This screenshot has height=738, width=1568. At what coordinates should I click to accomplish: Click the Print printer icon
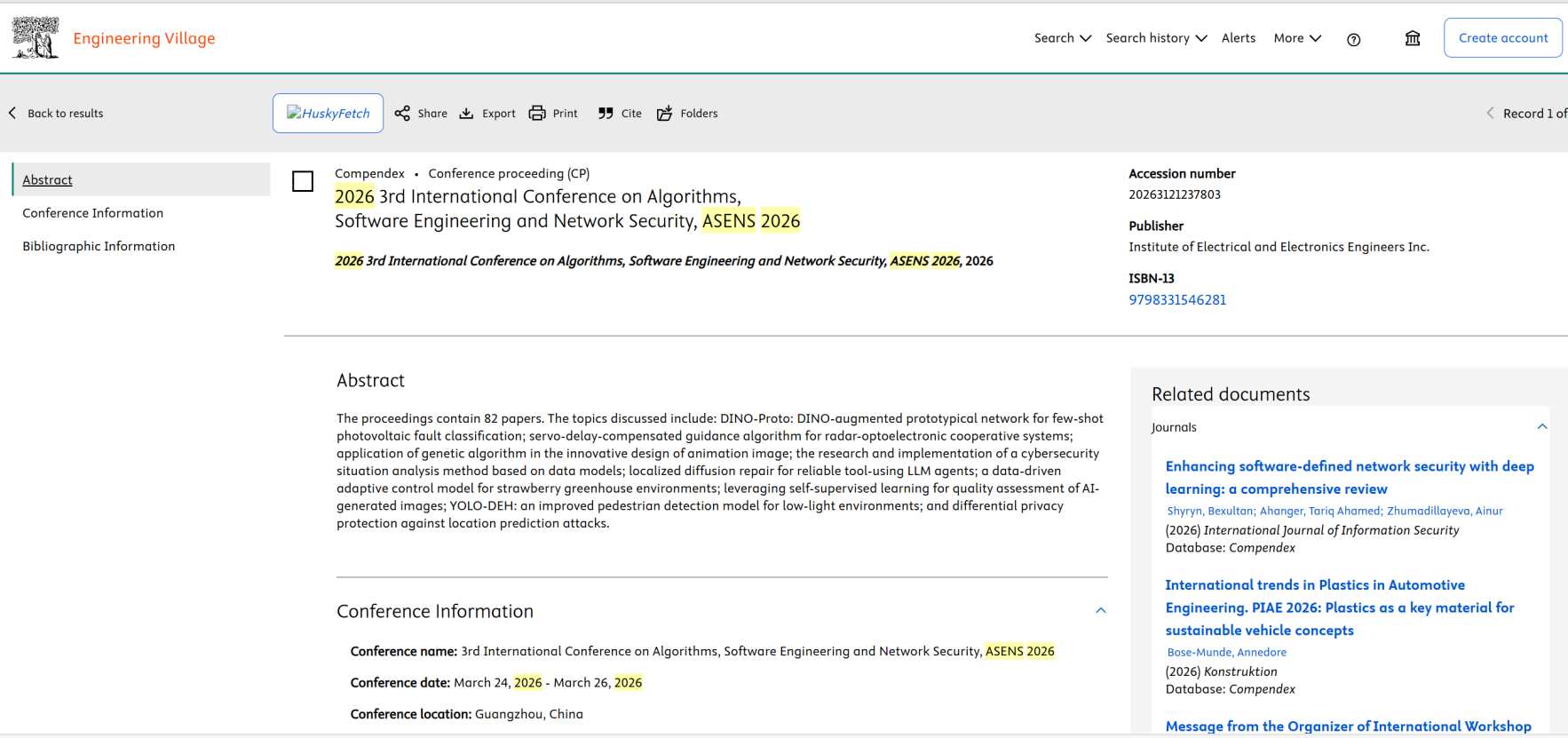(537, 113)
